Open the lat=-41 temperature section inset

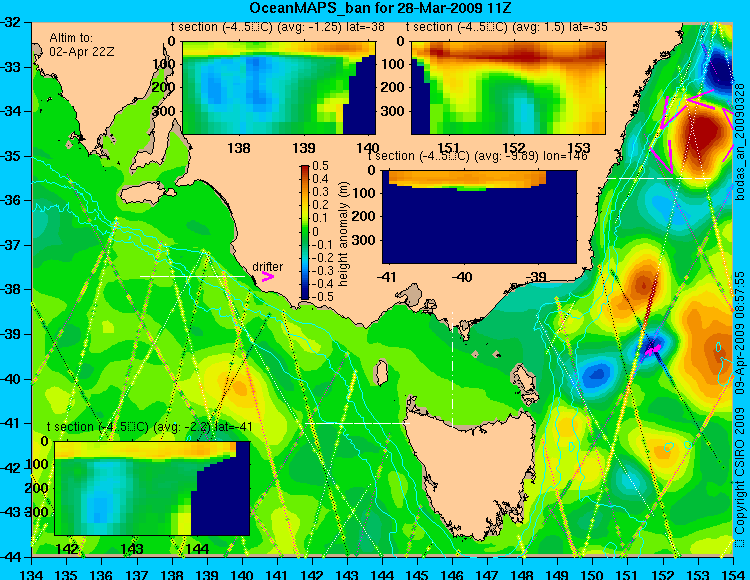click(152, 488)
